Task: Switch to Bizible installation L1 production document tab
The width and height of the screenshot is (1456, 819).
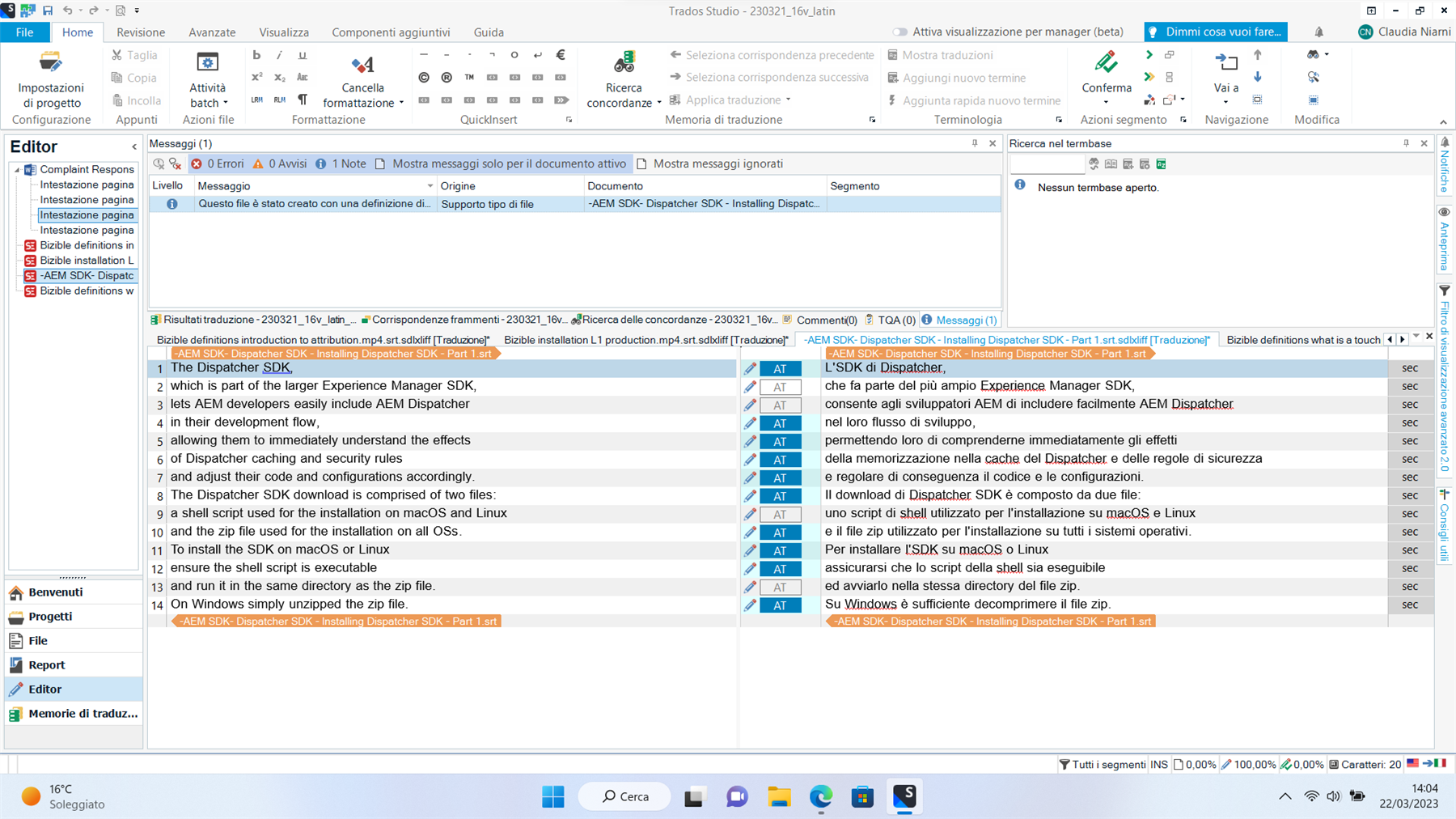Action: pos(645,340)
